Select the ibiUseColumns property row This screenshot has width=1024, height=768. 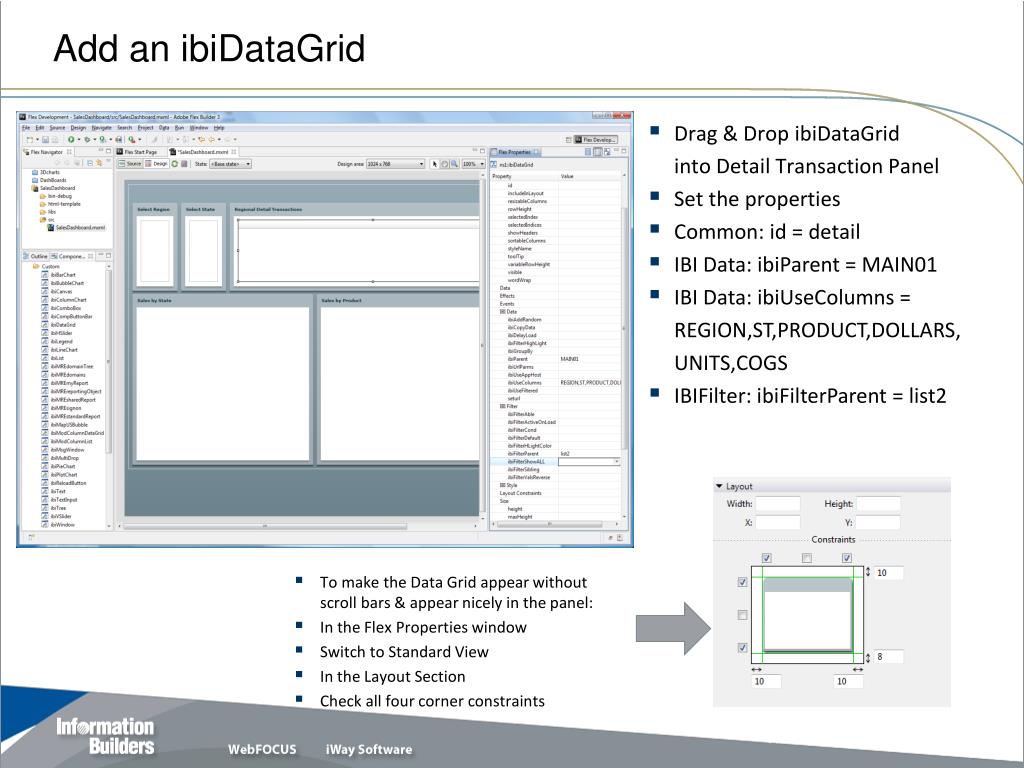tap(556, 383)
